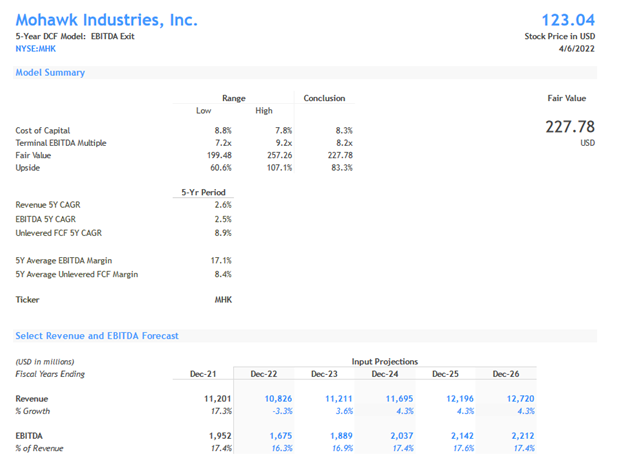Select the Dec-26 column header
This screenshot has width=624, height=469.
[506, 374]
